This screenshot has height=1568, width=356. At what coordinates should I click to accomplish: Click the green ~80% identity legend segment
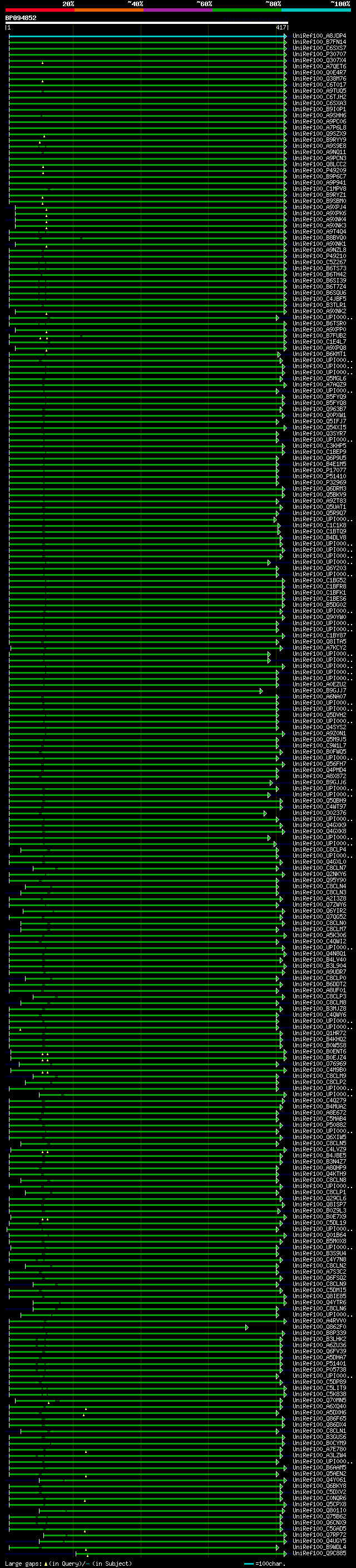(247, 10)
